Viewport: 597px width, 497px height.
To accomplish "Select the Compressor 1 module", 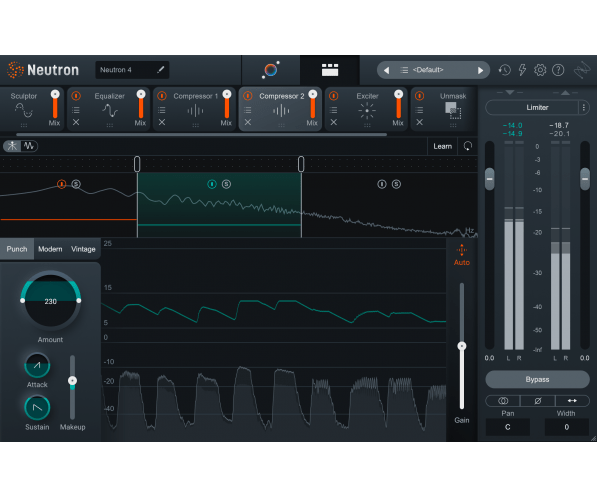I will click(x=195, y=109).
